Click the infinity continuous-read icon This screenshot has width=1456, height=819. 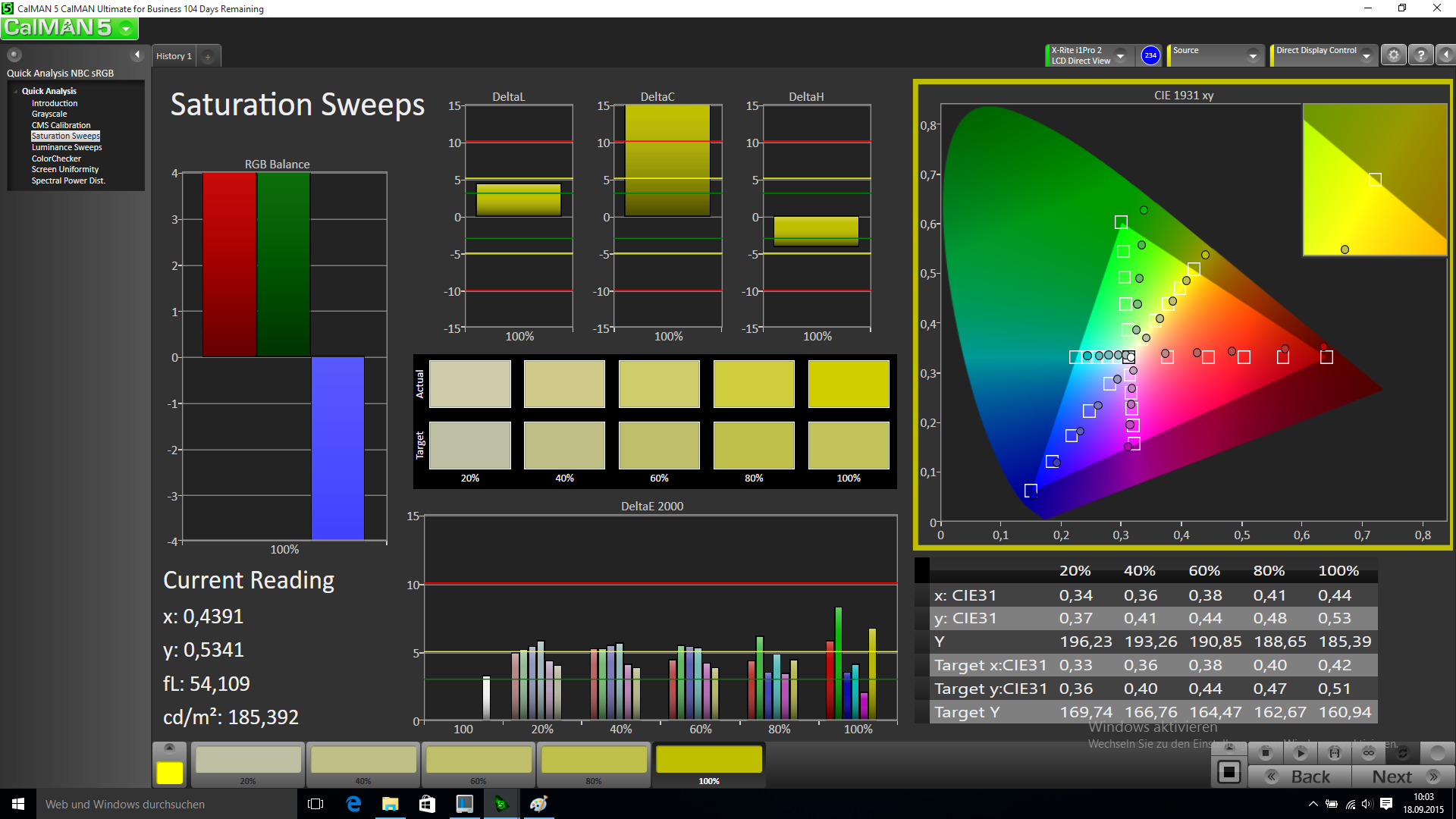[x=1369, y=753]
